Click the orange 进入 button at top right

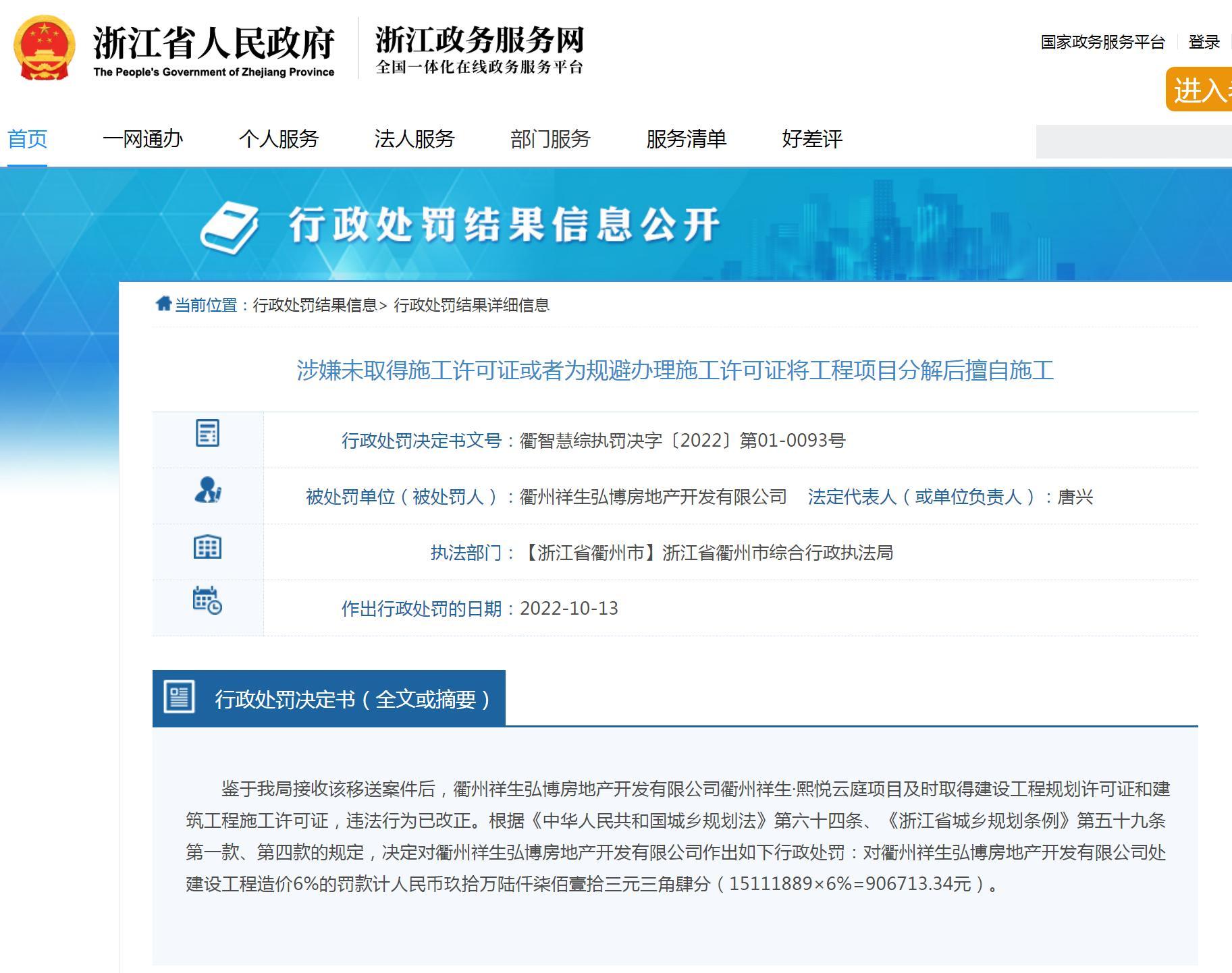tap(1199, 89)
